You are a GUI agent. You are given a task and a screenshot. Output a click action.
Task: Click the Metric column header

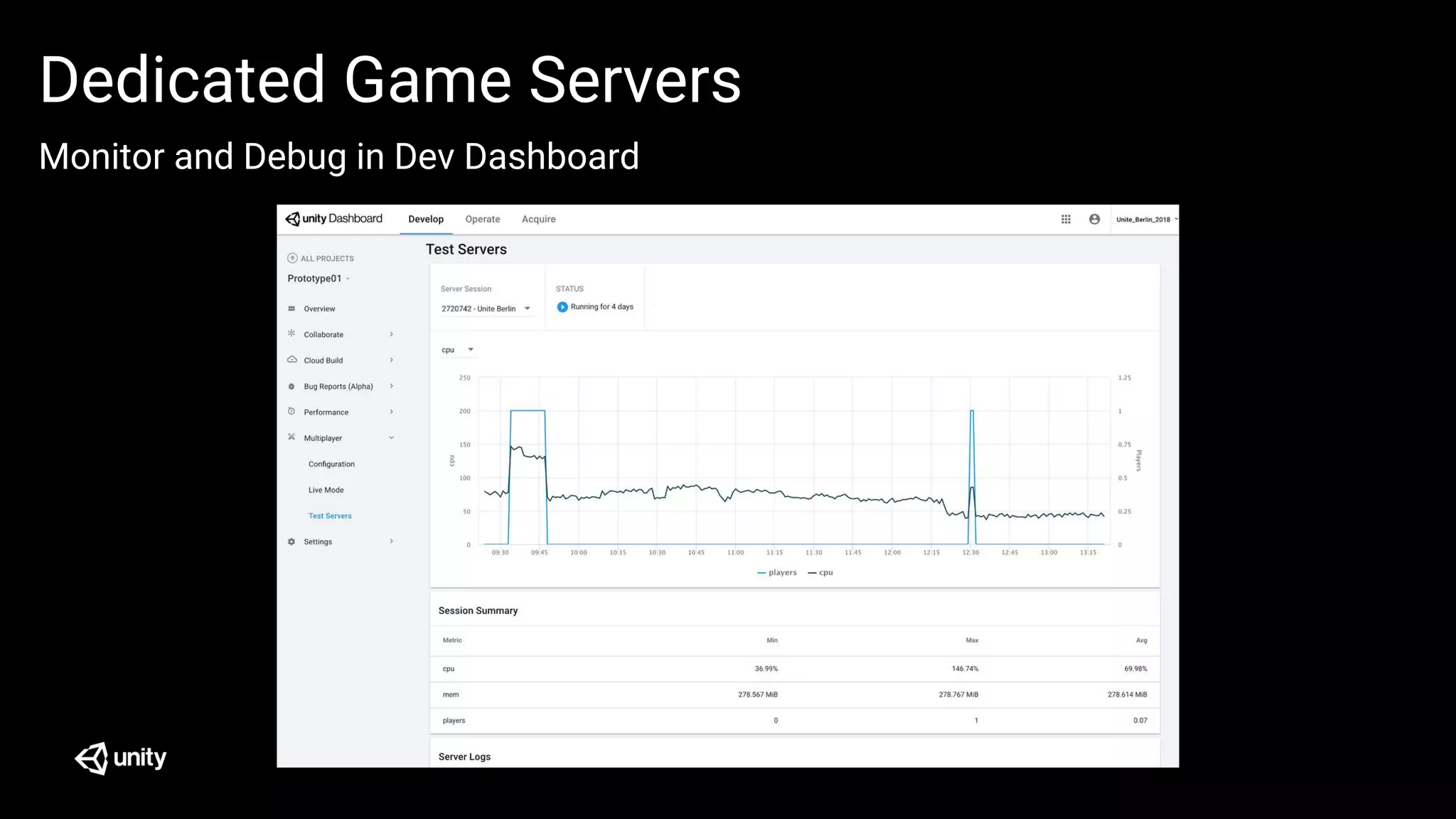452,641
